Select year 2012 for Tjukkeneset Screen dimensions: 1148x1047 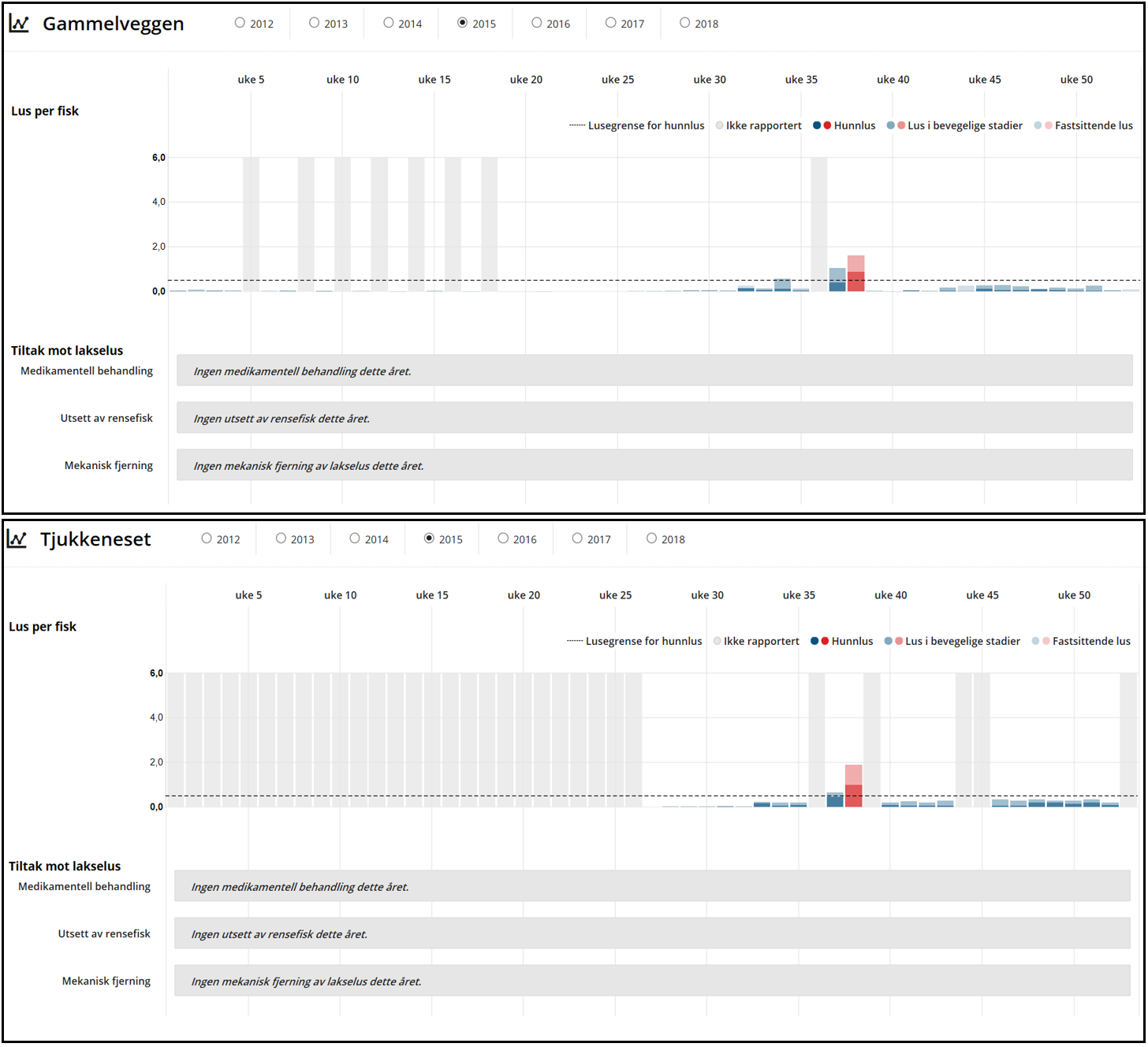[x=207, y=538]
